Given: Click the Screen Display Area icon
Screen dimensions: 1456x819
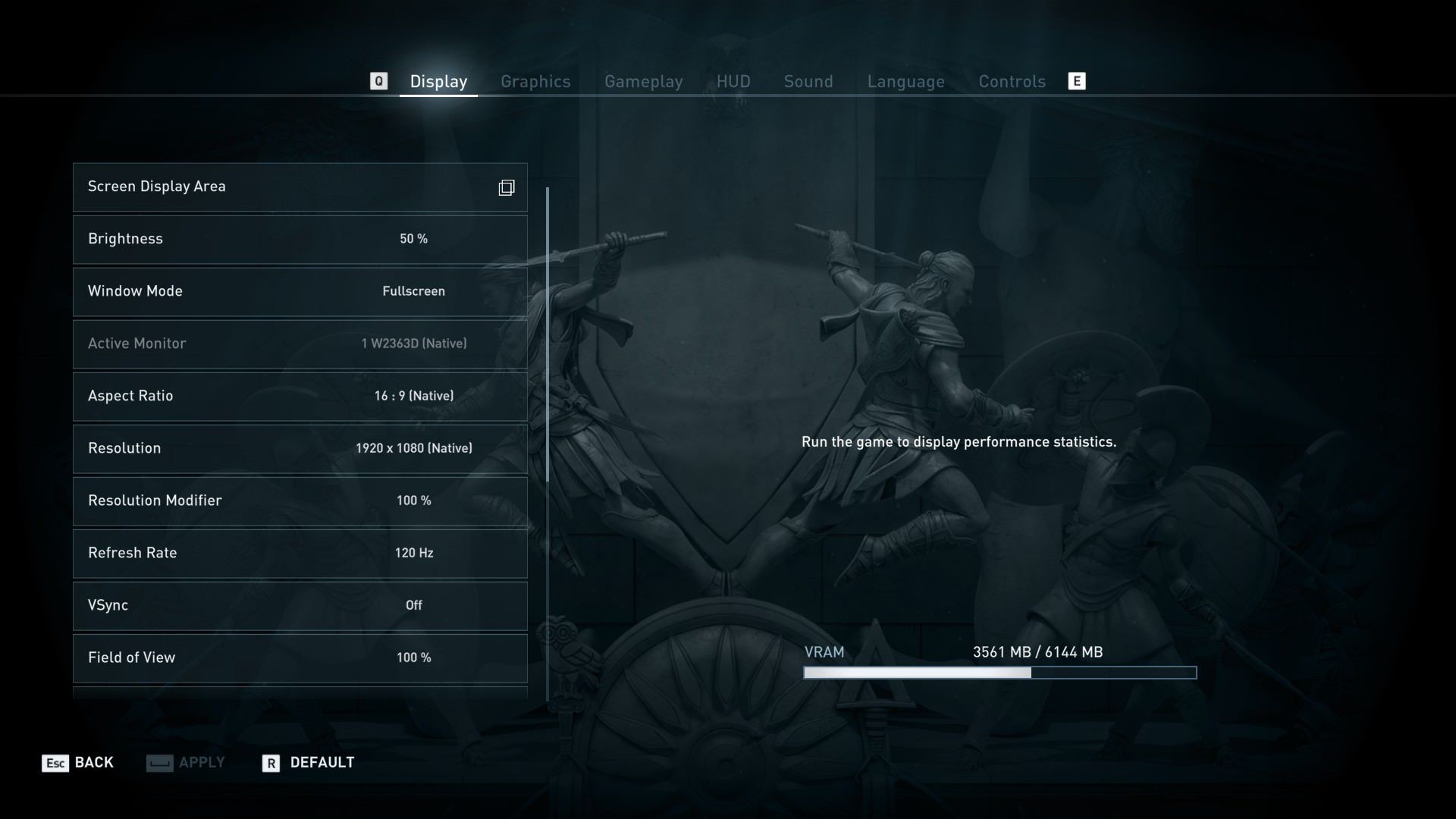Looking at the screenshot, I should [x=507, y=187].
